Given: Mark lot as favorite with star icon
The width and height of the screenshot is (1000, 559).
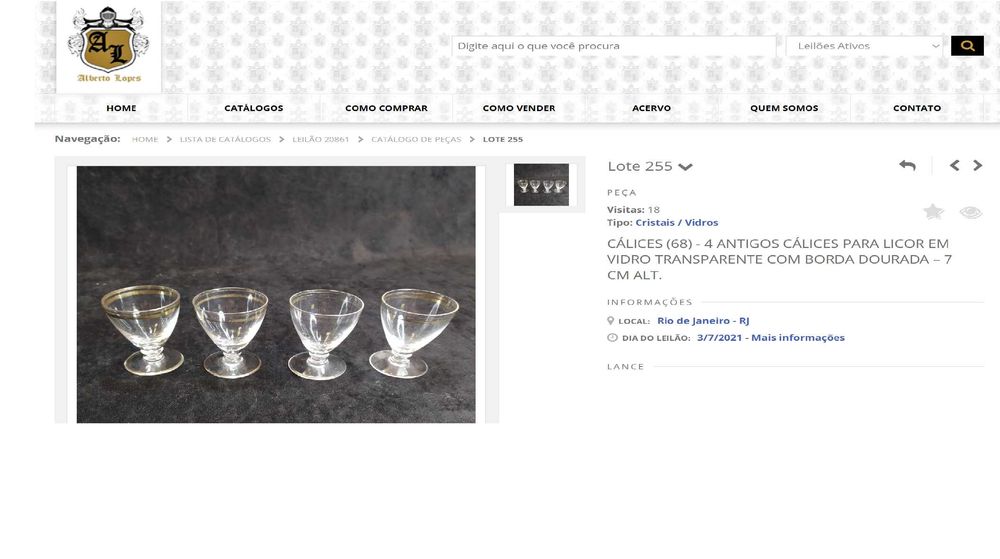Looking at the screenshot, I should (x=934, y=212).
